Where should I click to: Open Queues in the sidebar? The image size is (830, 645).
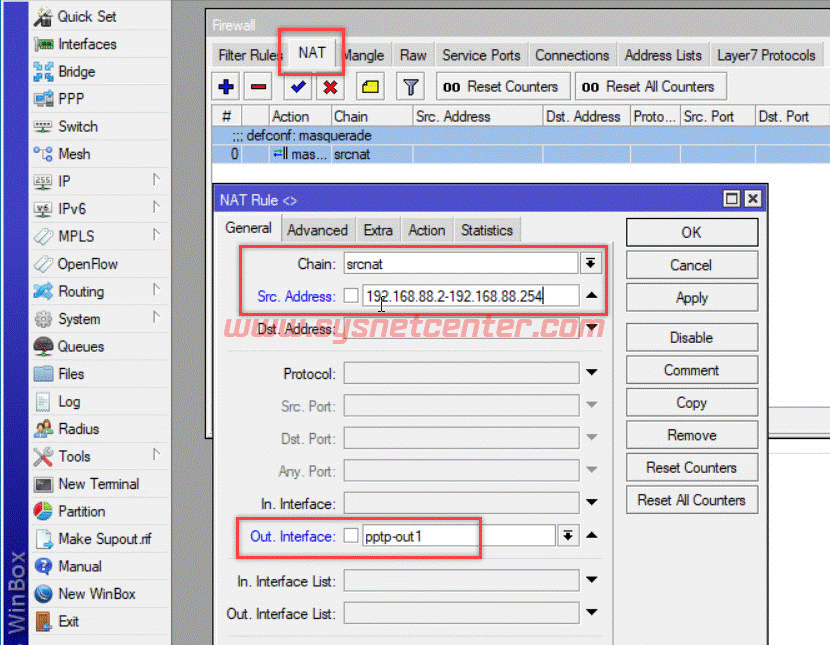coord(79,346)
